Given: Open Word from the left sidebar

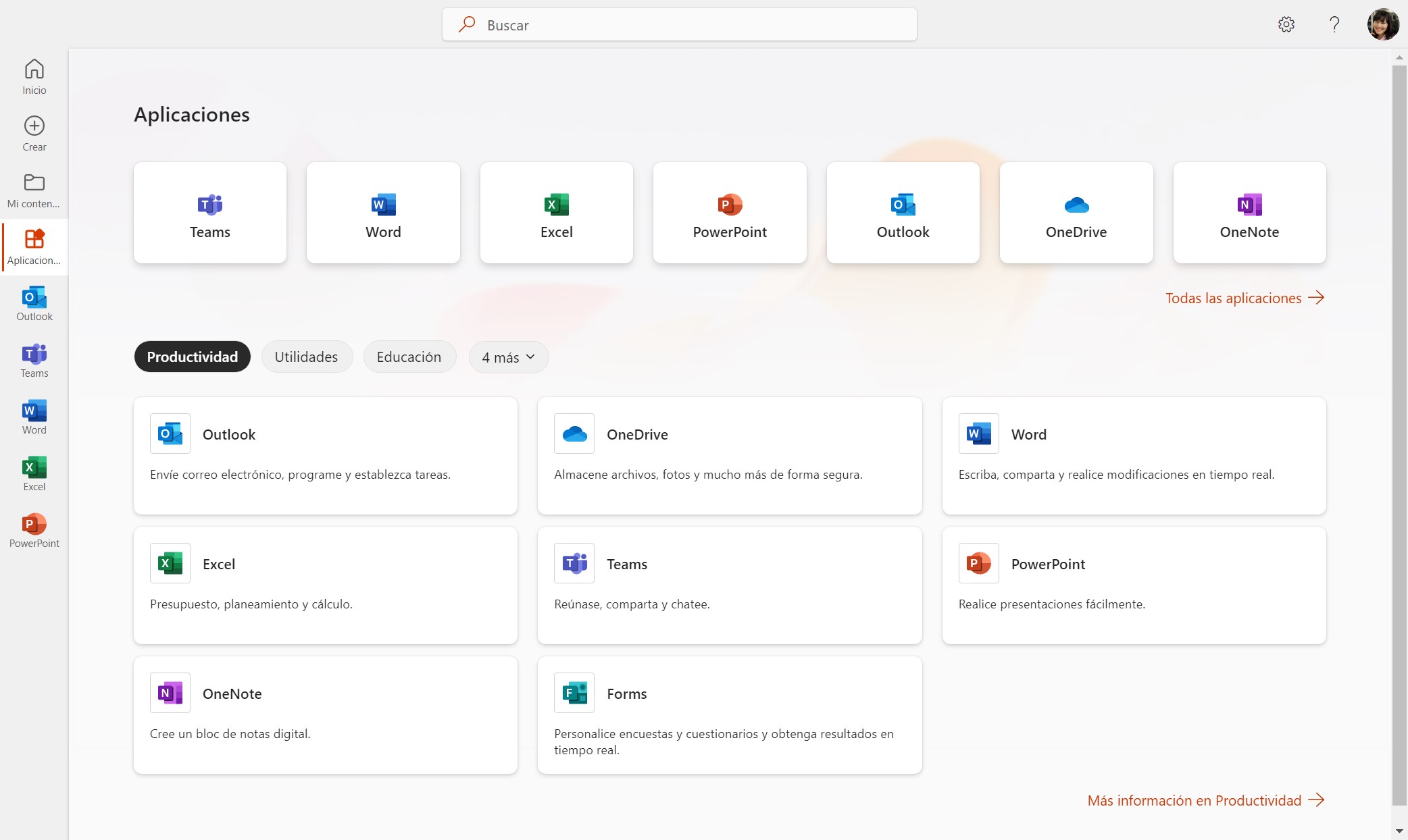Looking at the screenshot, I should [33, 416].
